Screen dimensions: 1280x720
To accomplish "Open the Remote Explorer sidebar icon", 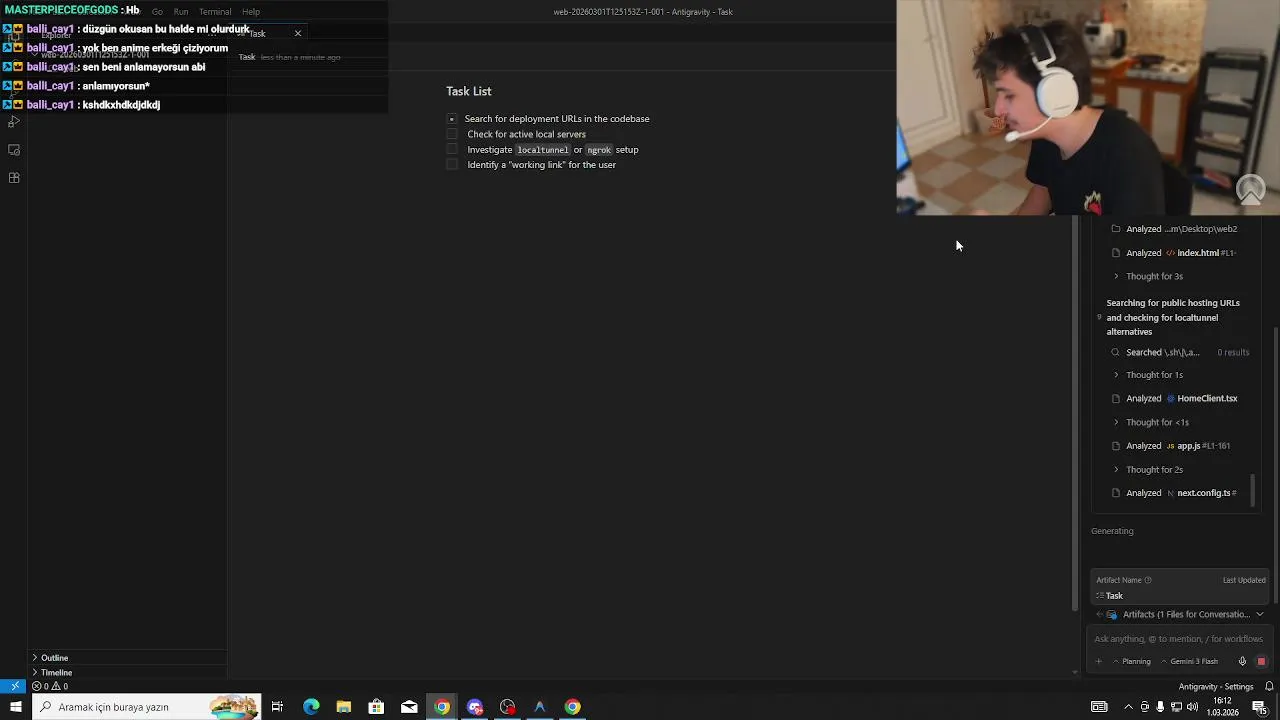I will (x=14, y=150).
